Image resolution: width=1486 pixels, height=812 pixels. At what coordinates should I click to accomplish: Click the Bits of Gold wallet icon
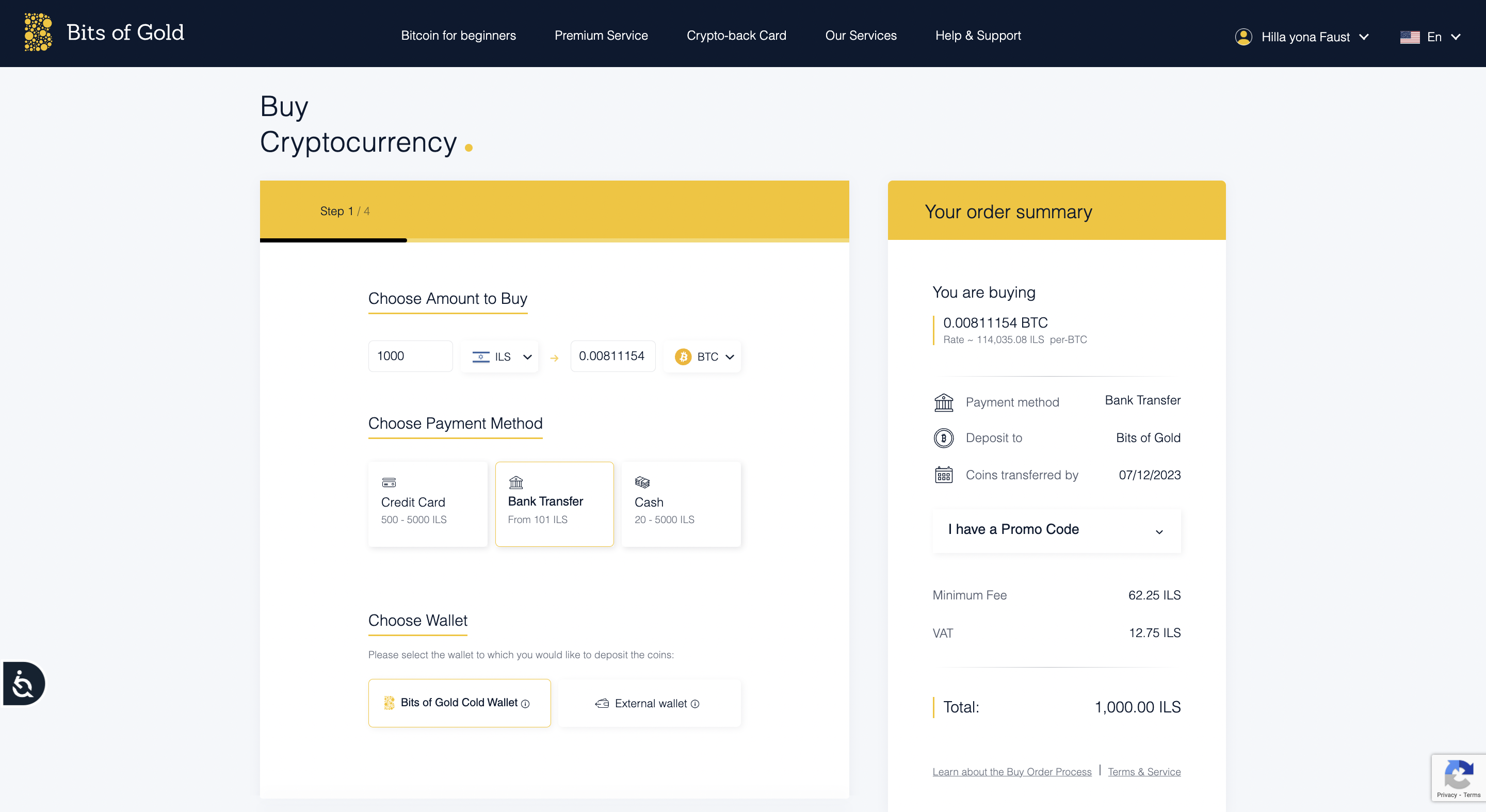[x=389, y=702]
